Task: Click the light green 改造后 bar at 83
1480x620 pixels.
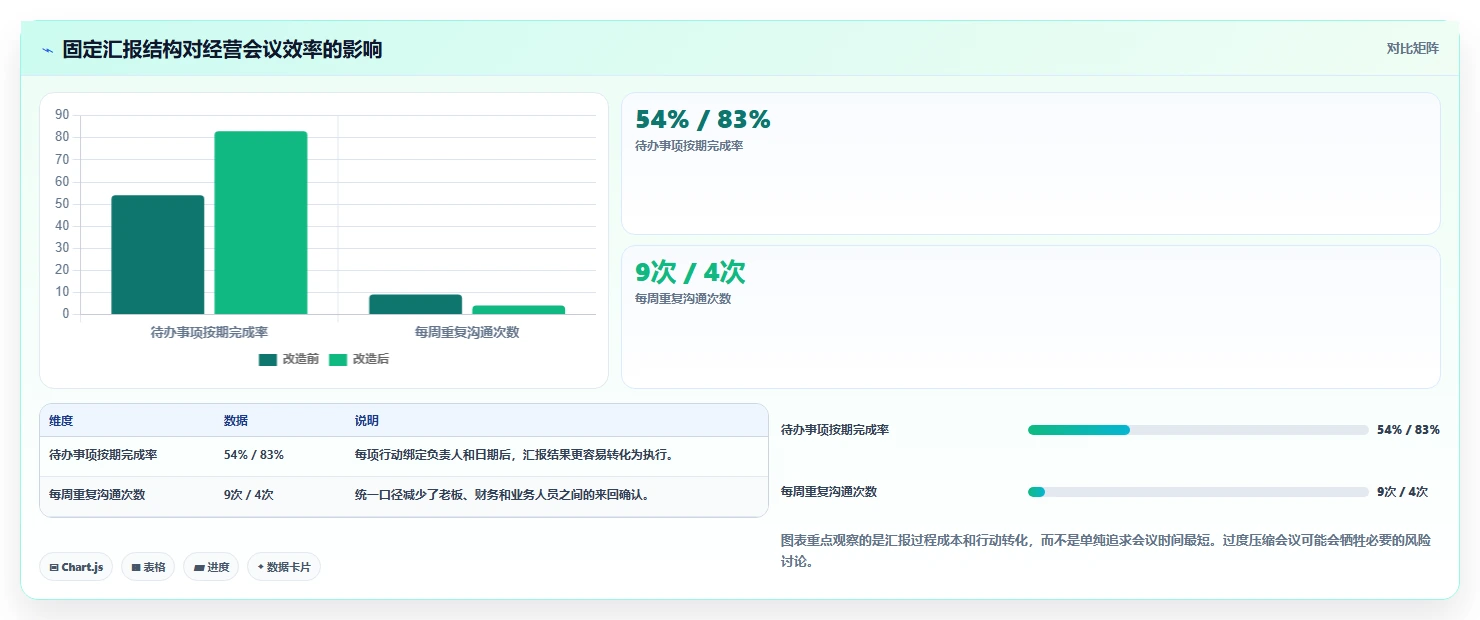Action: click(x=261, y=223)
